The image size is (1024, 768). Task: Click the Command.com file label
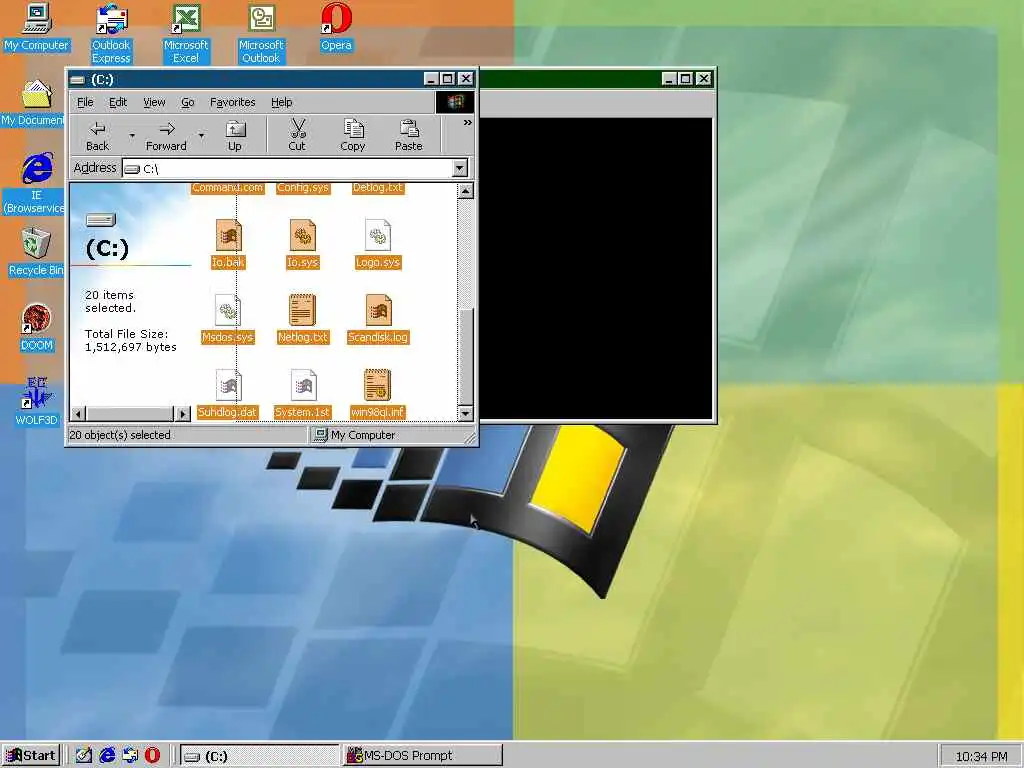[228, 188]
